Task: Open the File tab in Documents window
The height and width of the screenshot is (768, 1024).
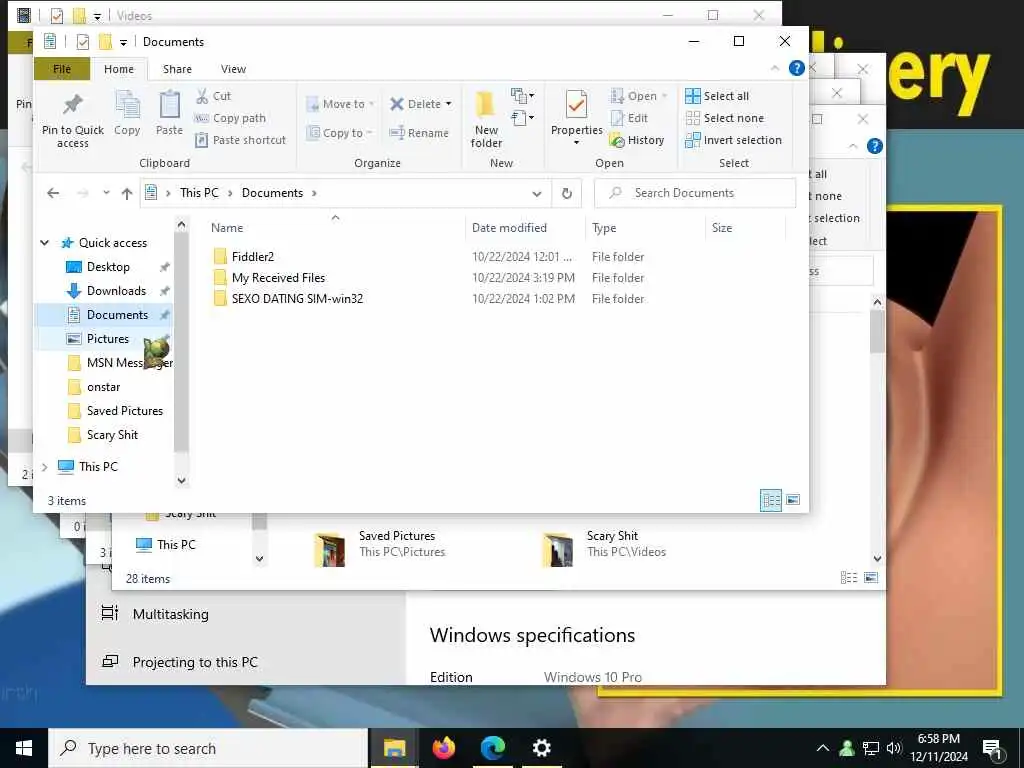Action: [x=62, y=69]
